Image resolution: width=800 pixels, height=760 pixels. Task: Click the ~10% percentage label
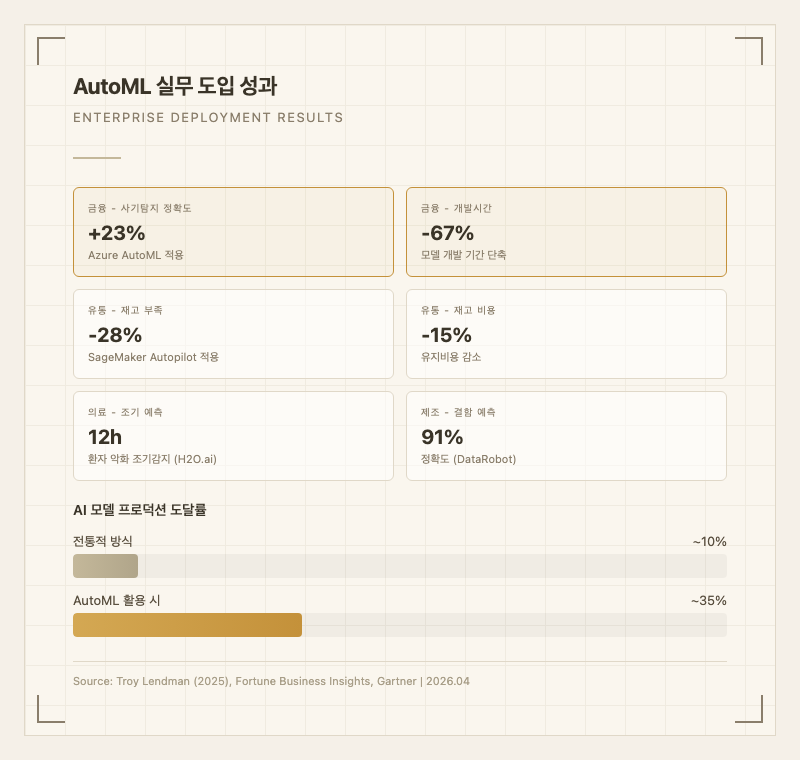[x=709, y=542]
